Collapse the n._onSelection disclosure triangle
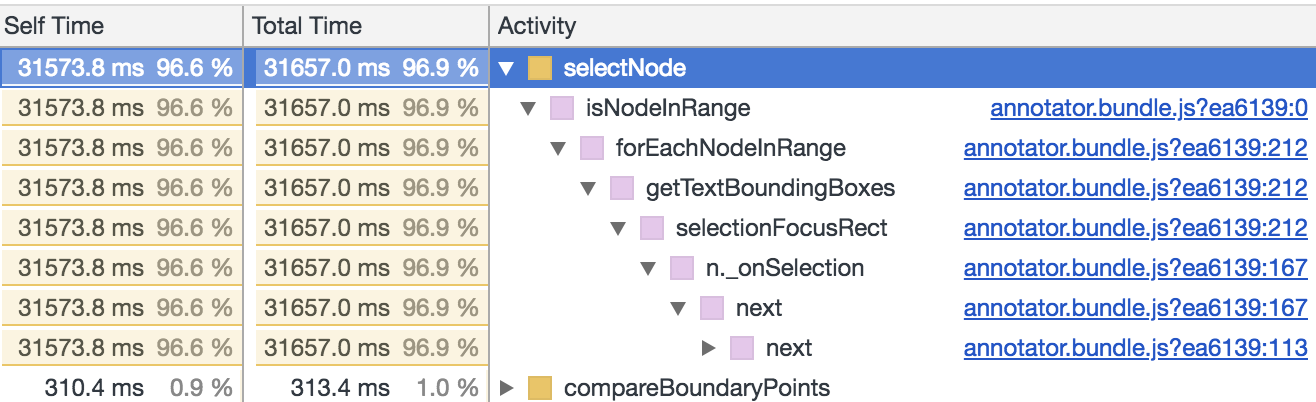This screenshot has height=402, width=1316. tap(649, 269)
